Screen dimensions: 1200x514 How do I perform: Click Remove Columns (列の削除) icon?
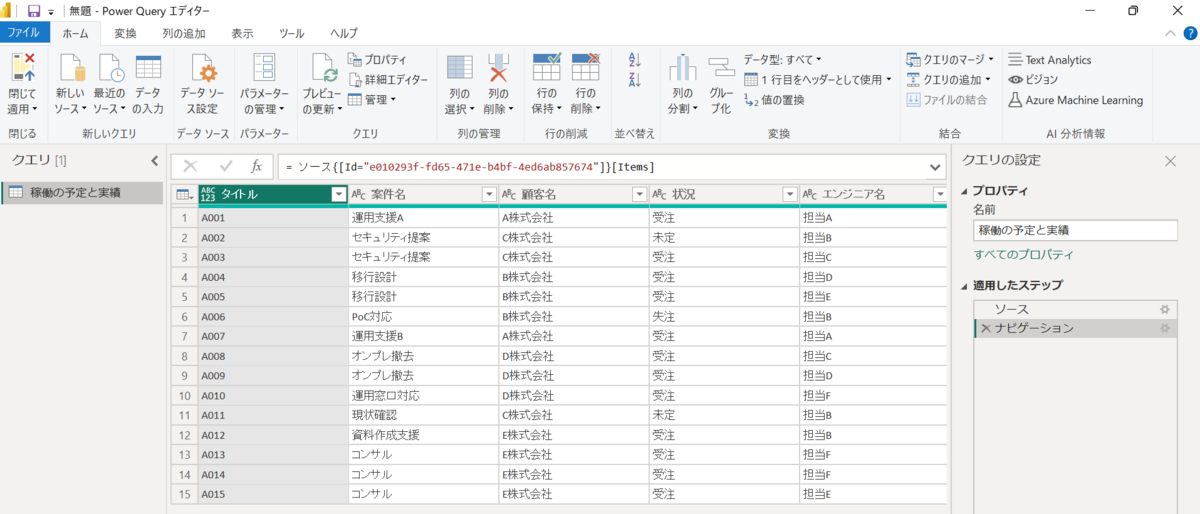coord(499,68)
